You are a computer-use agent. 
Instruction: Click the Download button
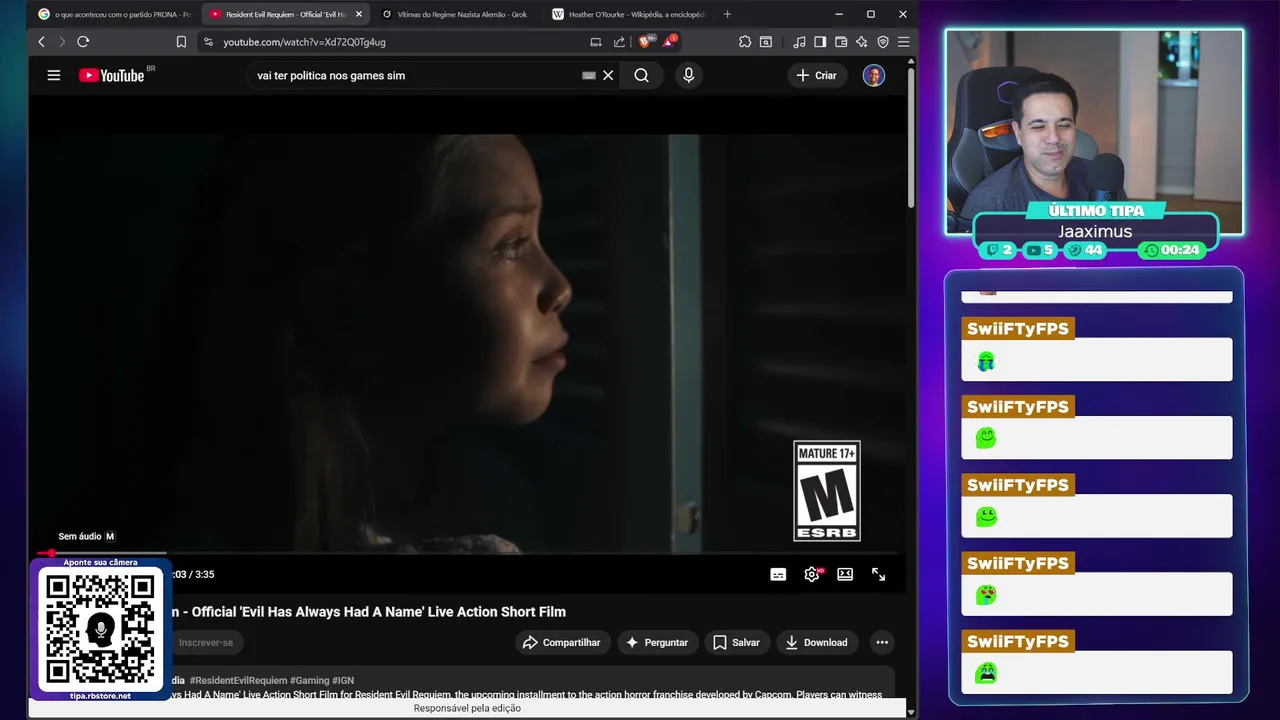(816, 642)
